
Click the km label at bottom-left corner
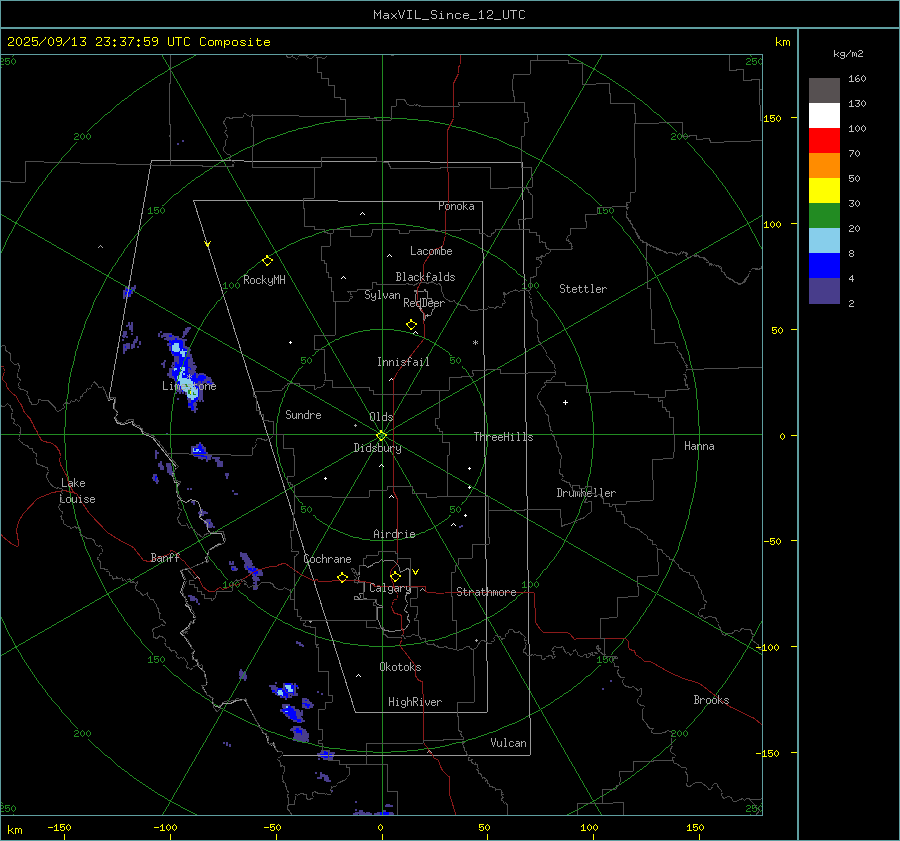14,830
